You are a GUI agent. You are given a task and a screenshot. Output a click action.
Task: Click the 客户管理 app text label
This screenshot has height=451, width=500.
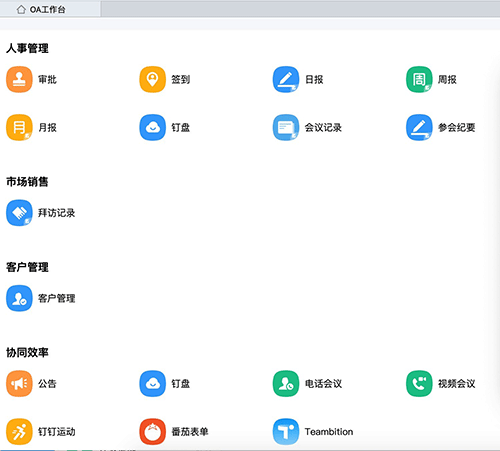point(56,298)
